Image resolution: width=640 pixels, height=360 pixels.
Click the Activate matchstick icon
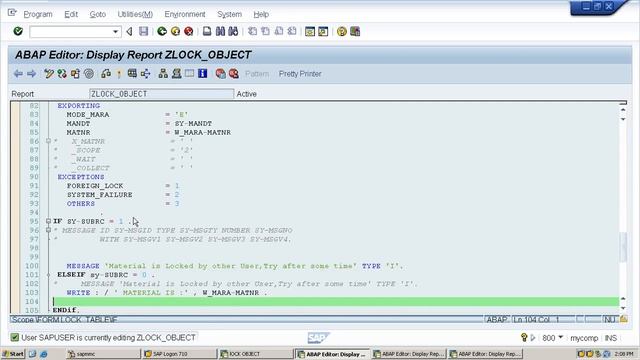pyautogui.click(x=119, y=74)
